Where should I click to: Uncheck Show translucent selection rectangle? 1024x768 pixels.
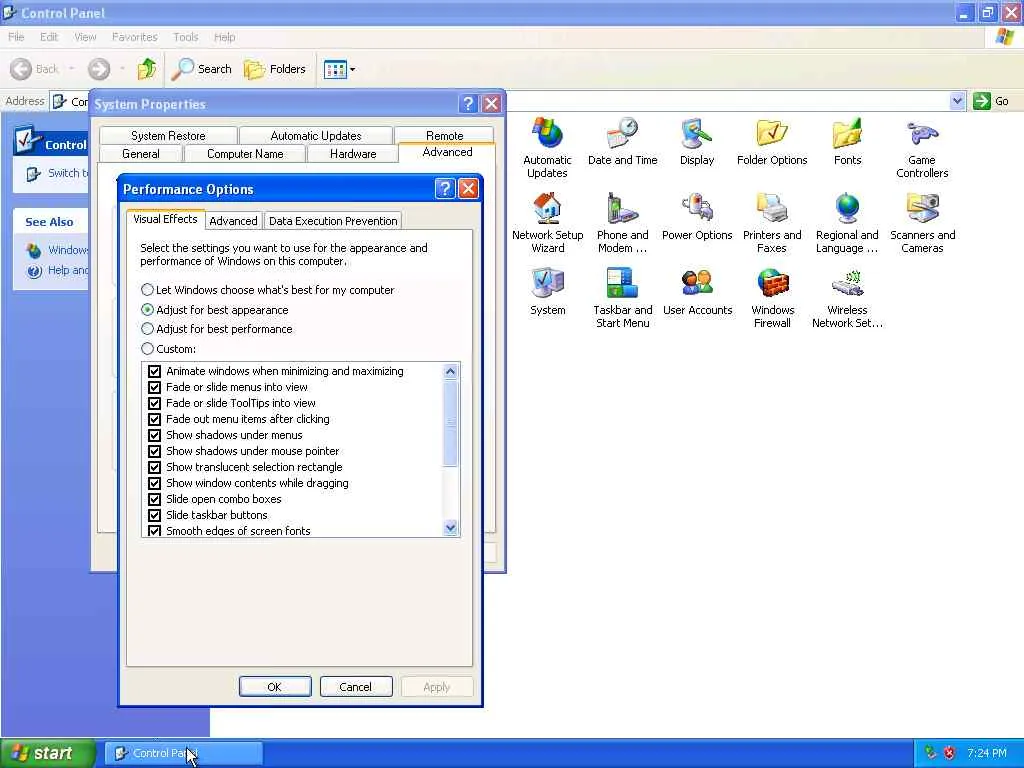tap(155, 467)
